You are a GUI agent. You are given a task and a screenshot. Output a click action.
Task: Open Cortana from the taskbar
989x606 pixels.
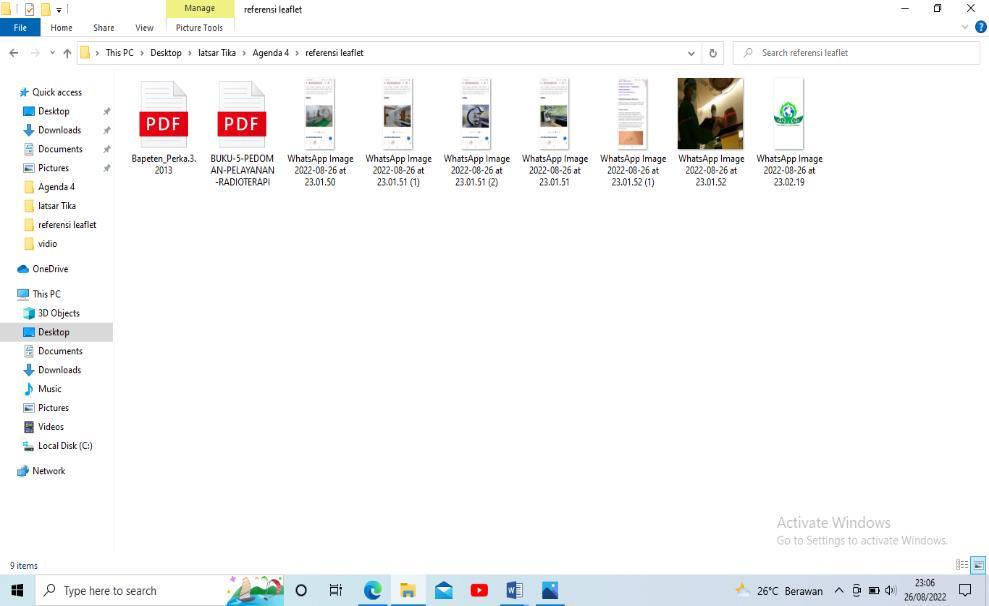301,590
